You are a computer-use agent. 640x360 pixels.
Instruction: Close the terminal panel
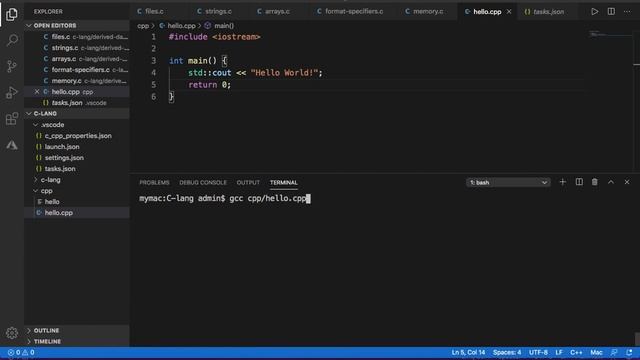[627, 182]
